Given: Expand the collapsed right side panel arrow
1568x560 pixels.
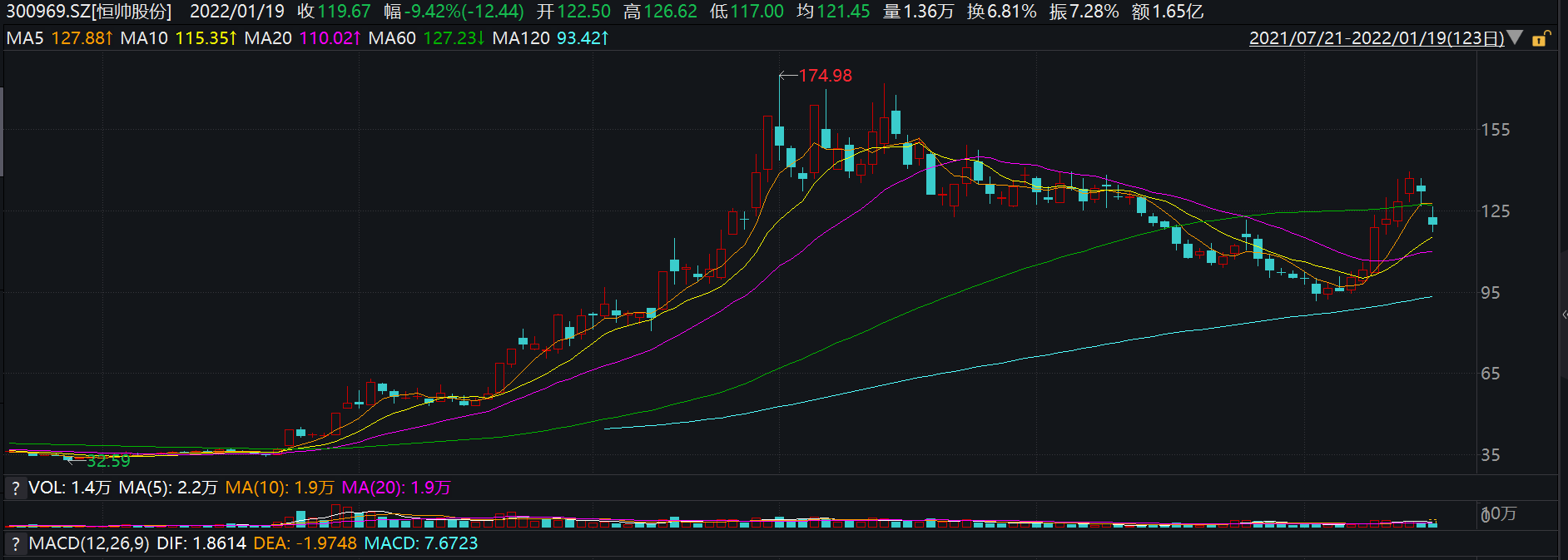Looking at the screenshot, I should point(1564,315).
